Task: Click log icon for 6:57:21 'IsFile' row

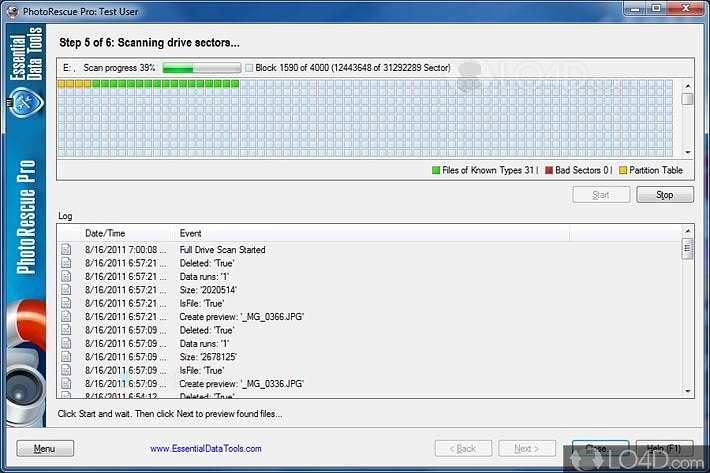Action: (66, 303)
